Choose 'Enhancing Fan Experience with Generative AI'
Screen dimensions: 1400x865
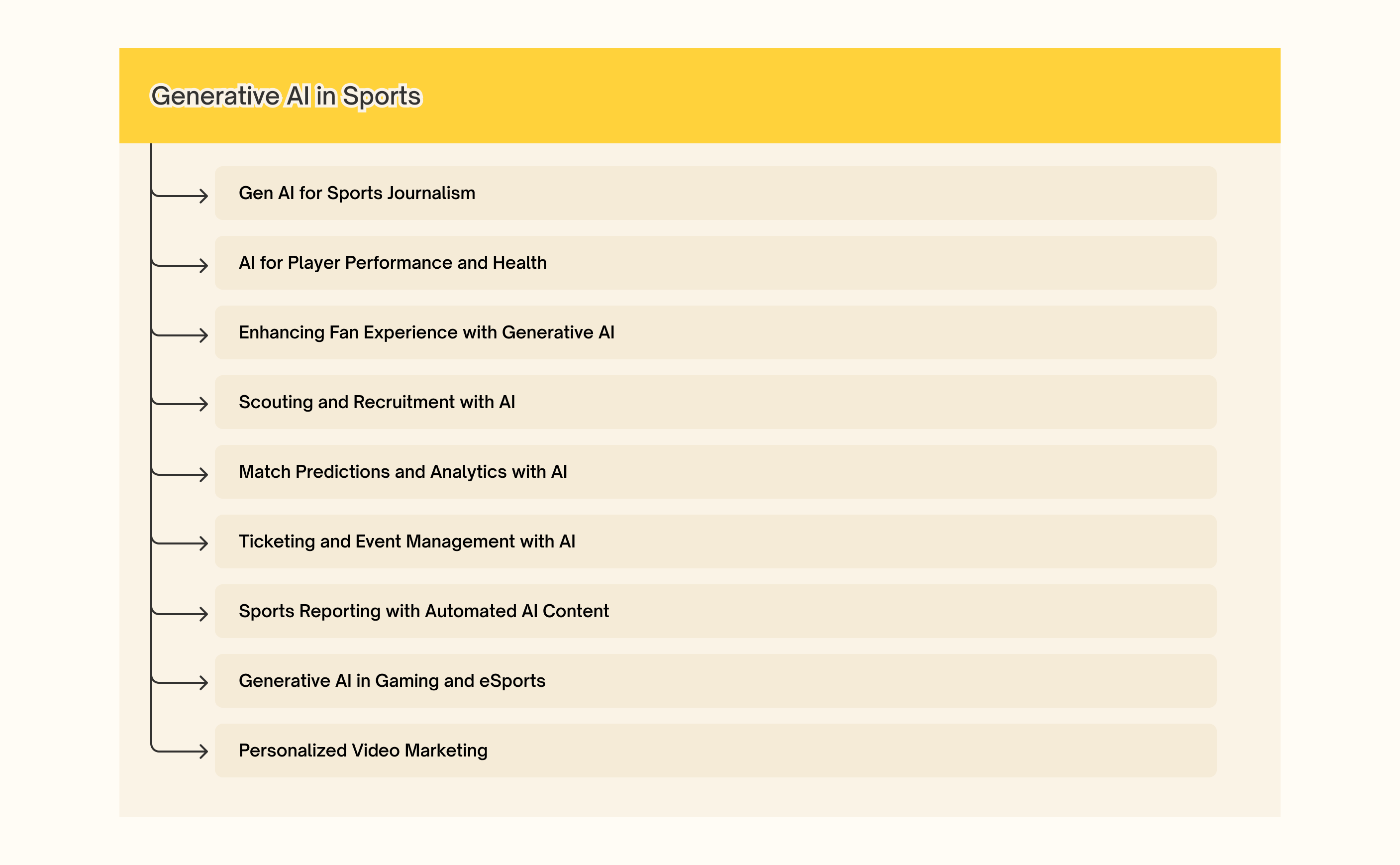pyautogui.click(x=715, y=332)
